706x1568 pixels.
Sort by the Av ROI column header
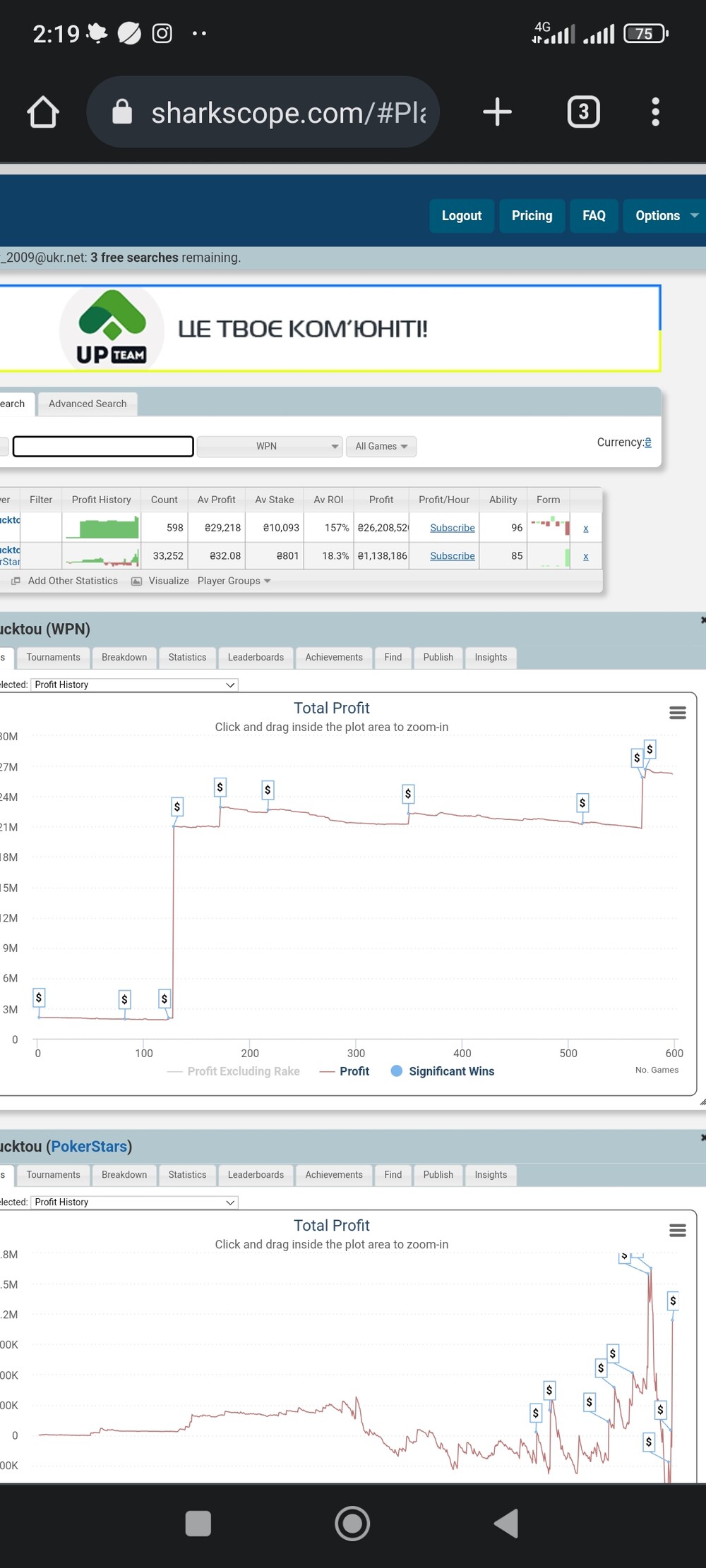(x=329, y=500)
